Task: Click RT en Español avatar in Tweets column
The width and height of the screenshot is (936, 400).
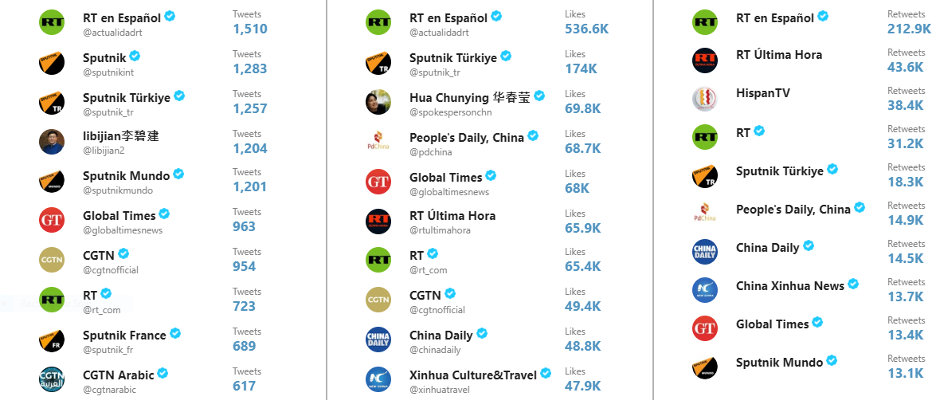Action: click(52, 23)
